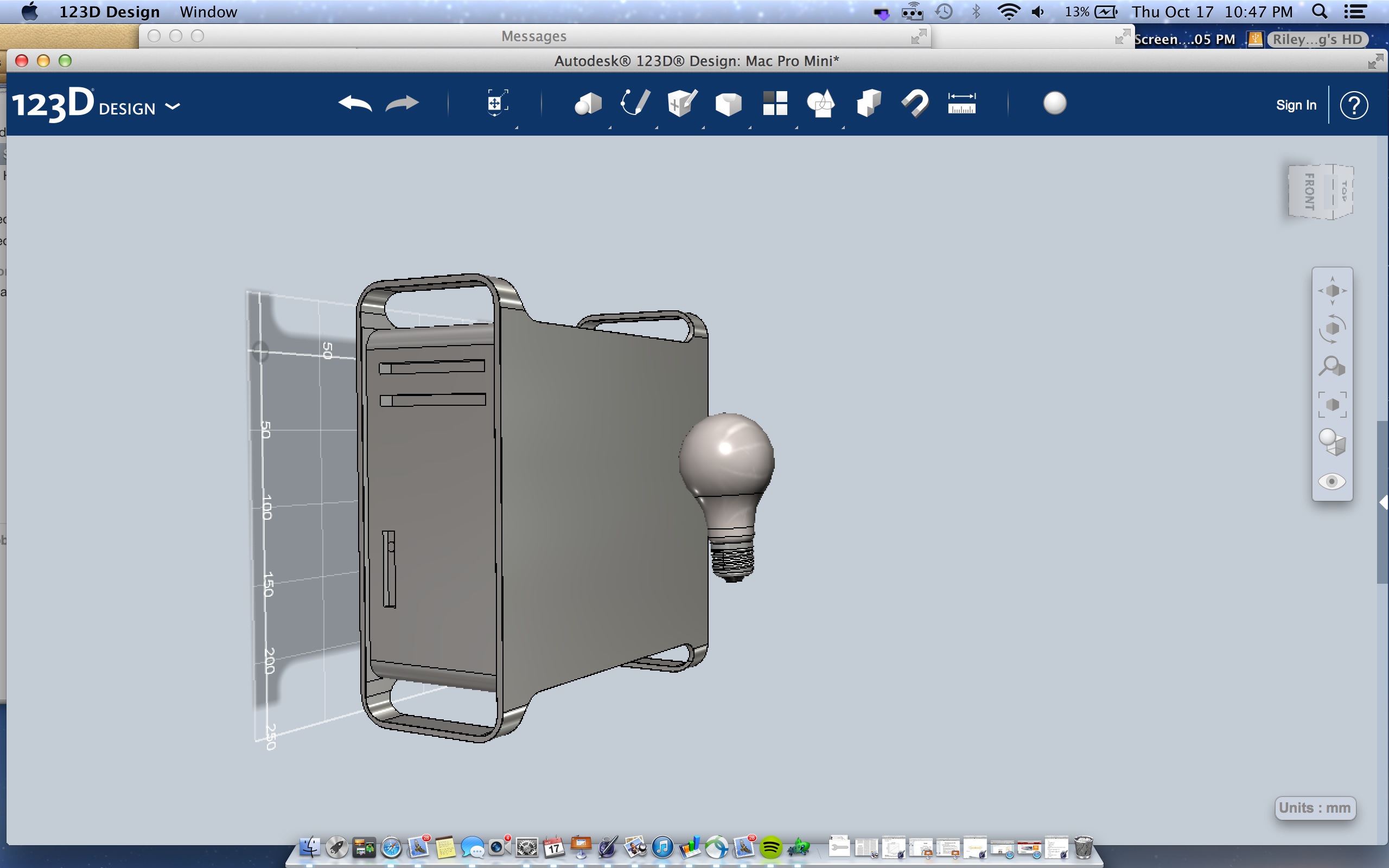Open the 123D Design logo dropdown
This screenshot has height=868, width=1389.
172,106
